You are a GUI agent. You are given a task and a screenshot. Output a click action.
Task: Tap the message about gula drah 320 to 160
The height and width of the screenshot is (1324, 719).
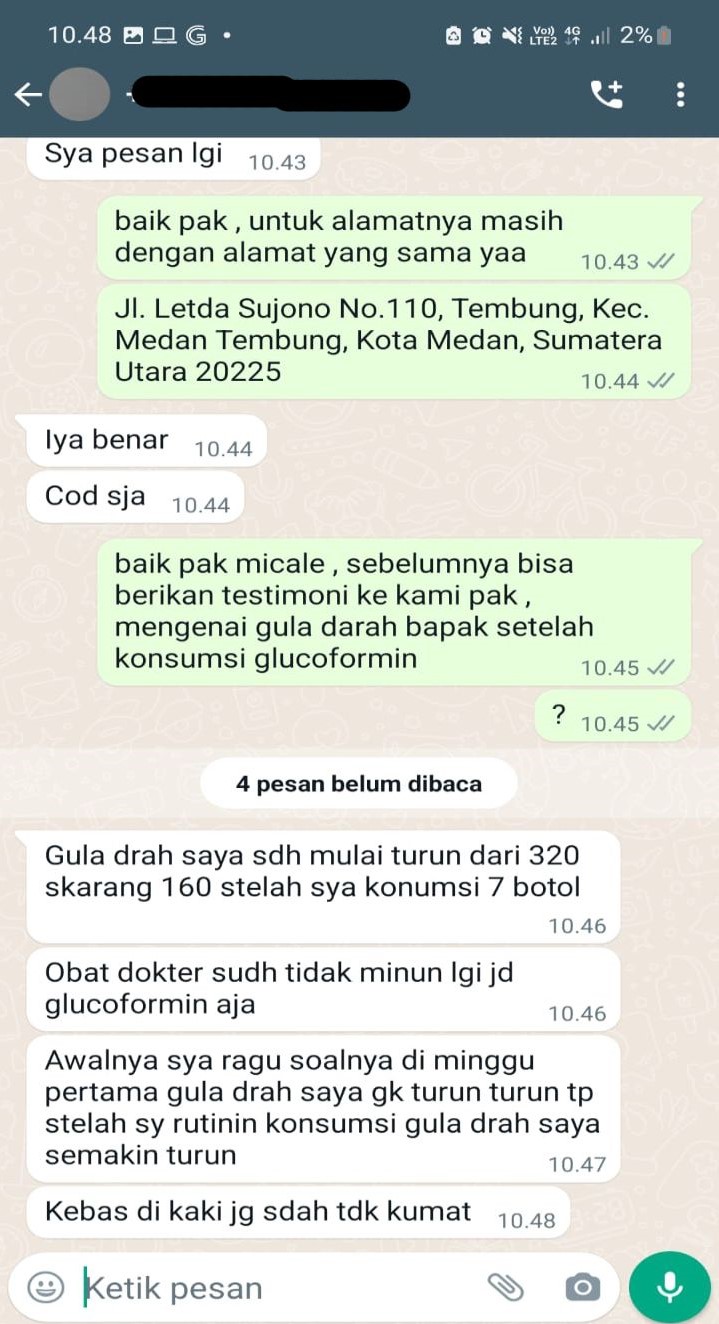pos(323,886)
